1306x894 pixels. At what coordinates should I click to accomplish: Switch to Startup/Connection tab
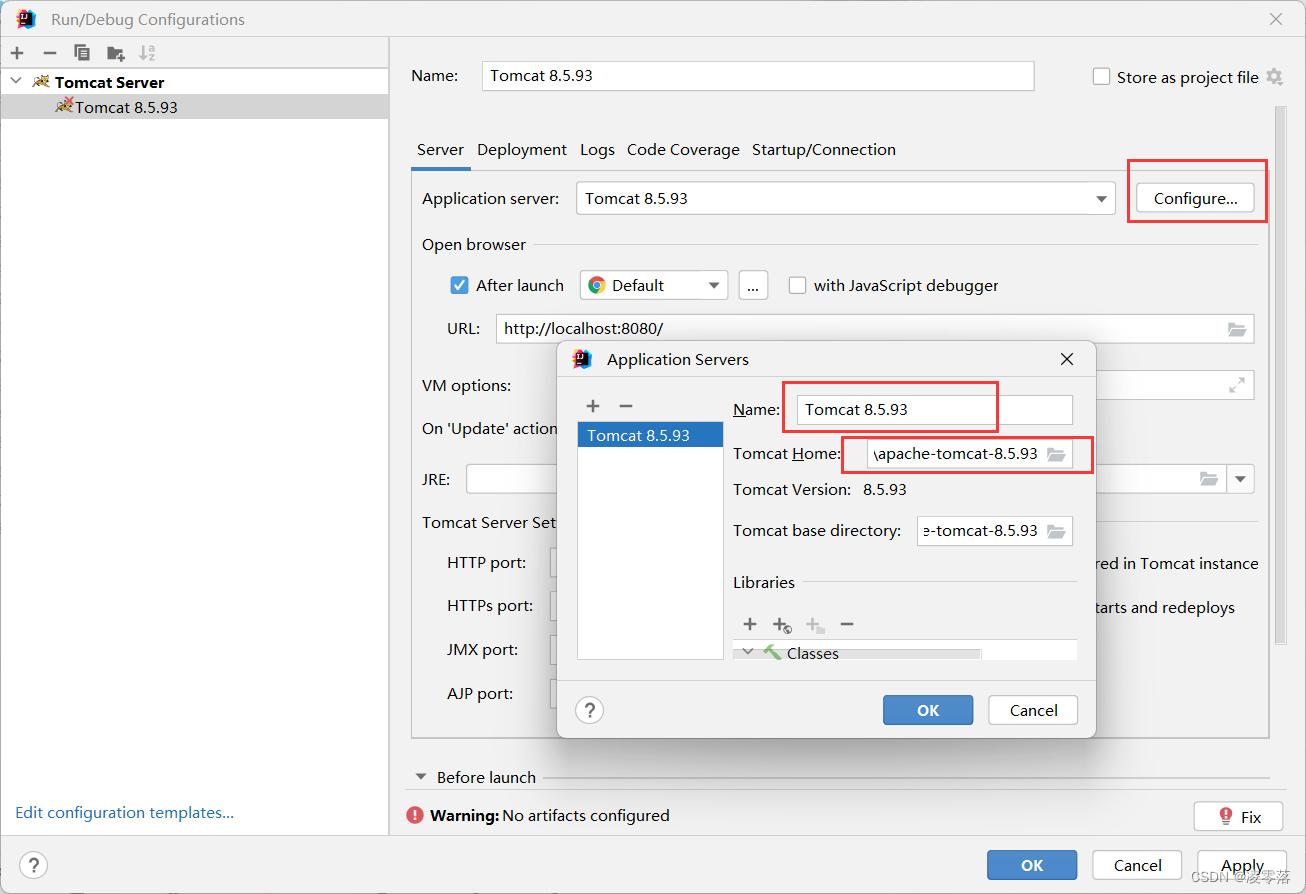click(x=824, y=150)
